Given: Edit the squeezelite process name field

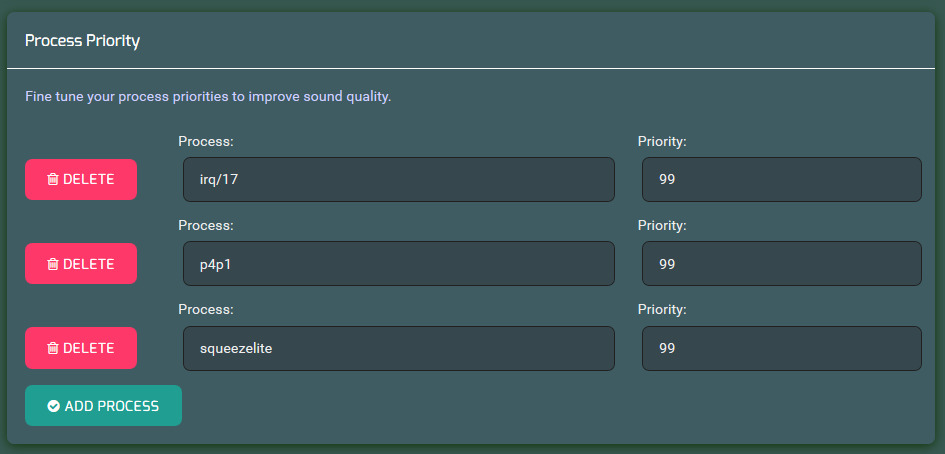Looking at the screenshot, I should (399, 348).
